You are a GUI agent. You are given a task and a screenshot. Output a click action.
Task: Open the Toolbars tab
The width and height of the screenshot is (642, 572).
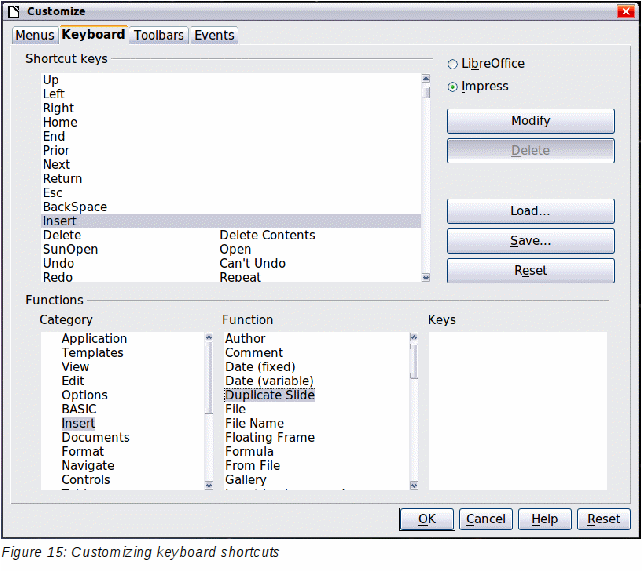(159, 35)
